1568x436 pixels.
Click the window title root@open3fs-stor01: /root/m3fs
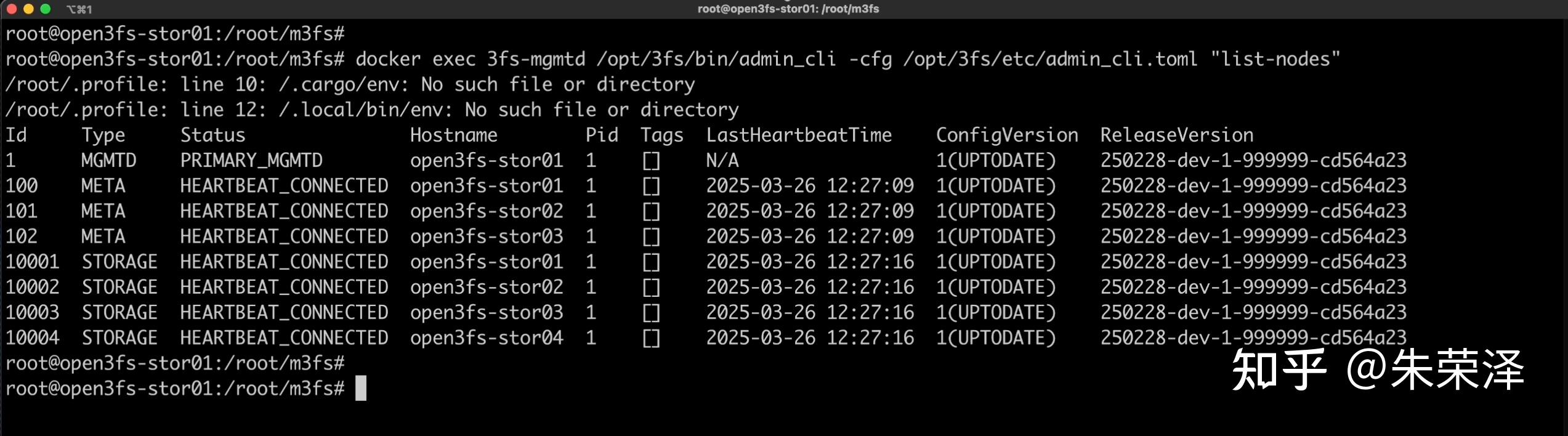tap(788, 9)
